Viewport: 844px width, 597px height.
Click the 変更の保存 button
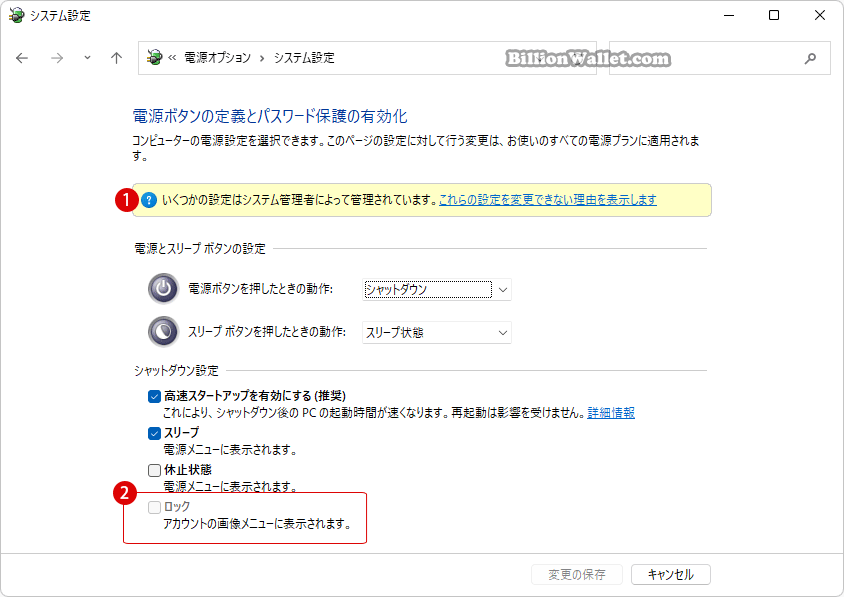click(x=576, y=574)
